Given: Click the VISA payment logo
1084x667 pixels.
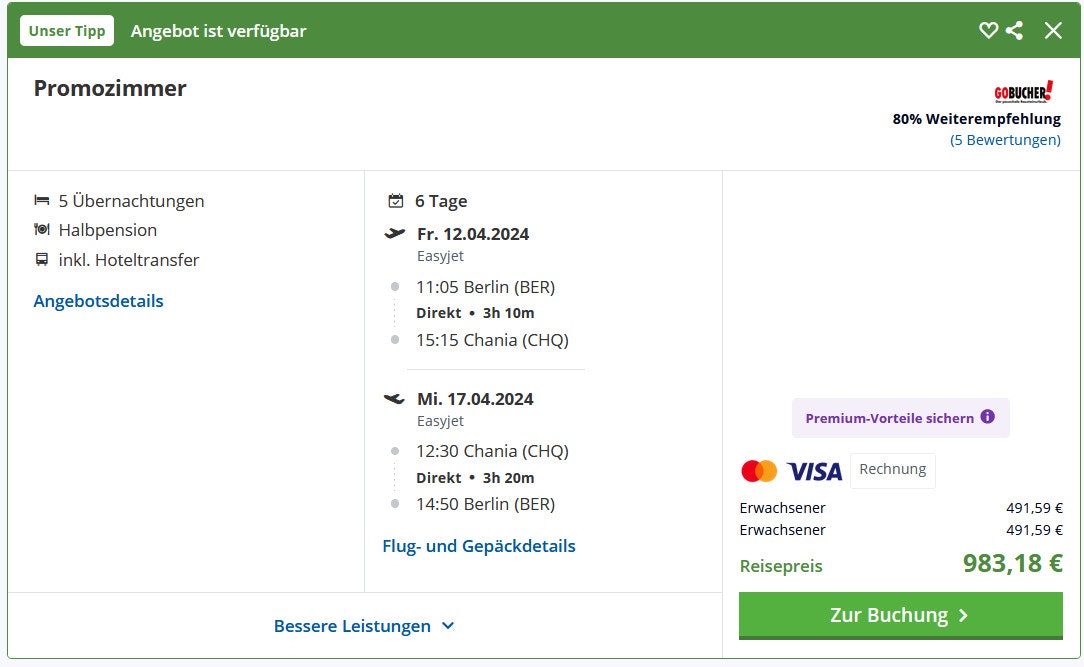Looking at the screenshot, I should (x=814, y=471).
